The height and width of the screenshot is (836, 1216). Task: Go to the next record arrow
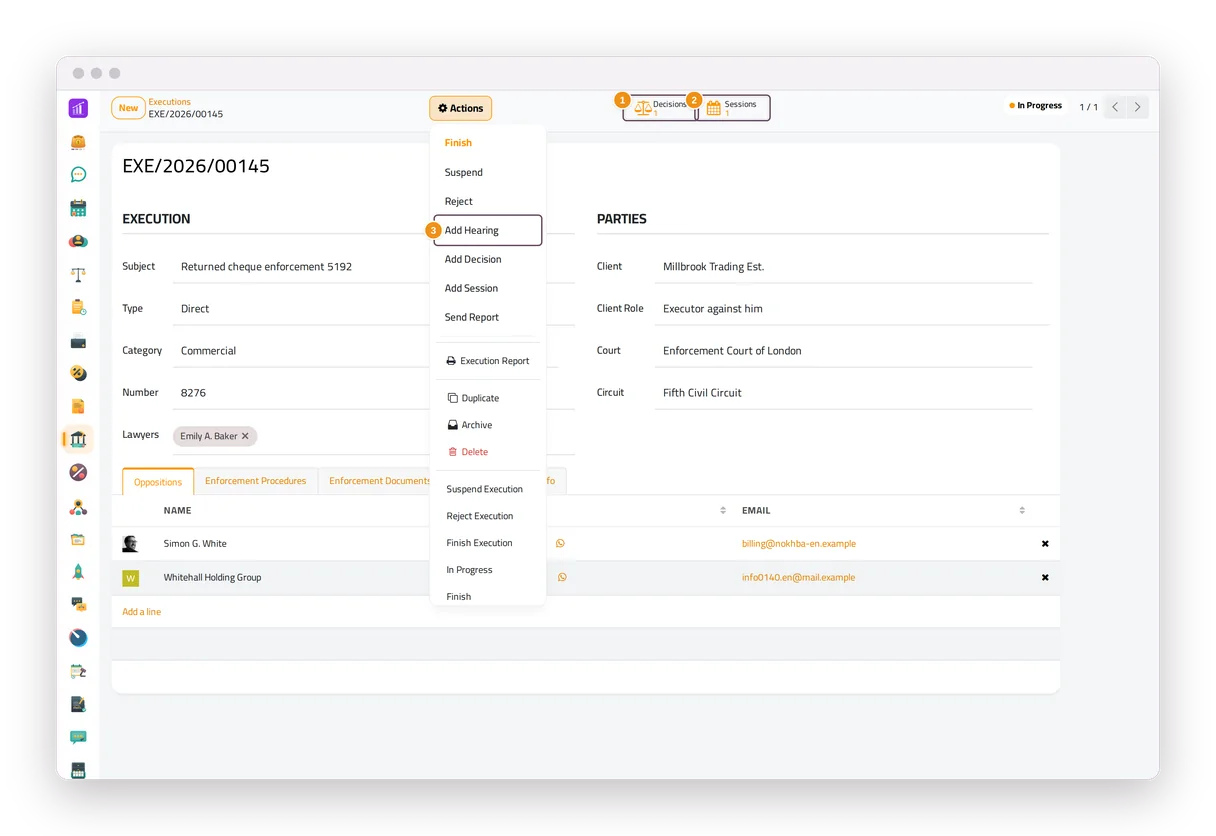pos(1137,107)
